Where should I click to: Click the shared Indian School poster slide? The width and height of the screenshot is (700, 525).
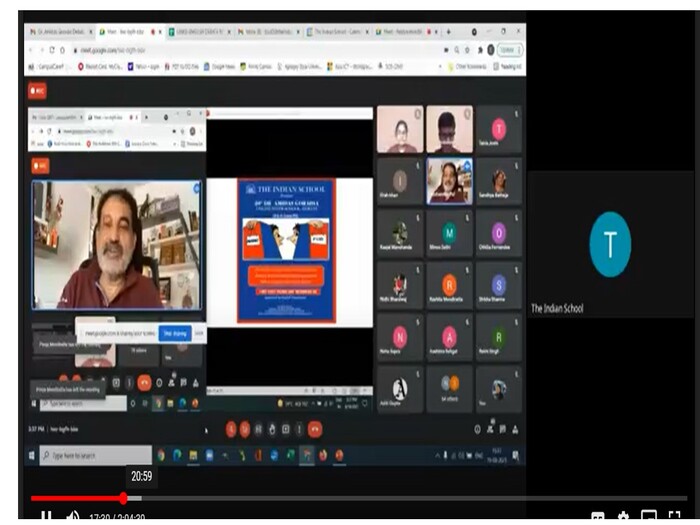(286, 250)
